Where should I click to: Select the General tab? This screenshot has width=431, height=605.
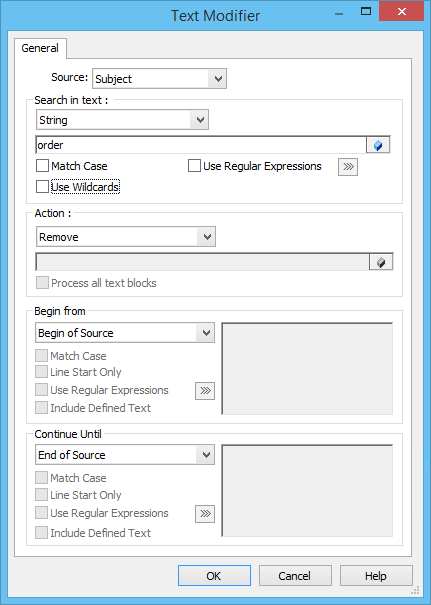click(x=40, y=48)
